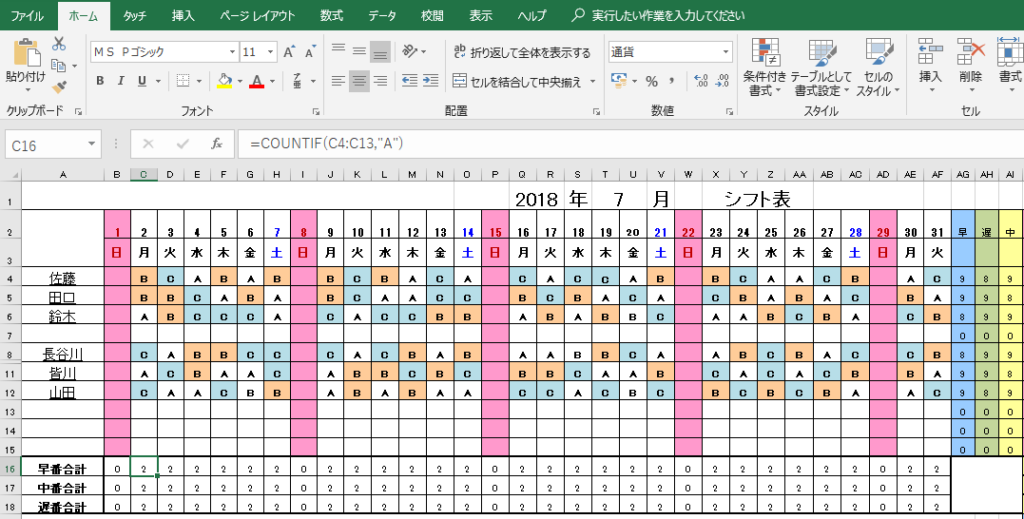Click the Copy icon in clipboard group
Screen dimensions: 1024x519
[59, 65]
